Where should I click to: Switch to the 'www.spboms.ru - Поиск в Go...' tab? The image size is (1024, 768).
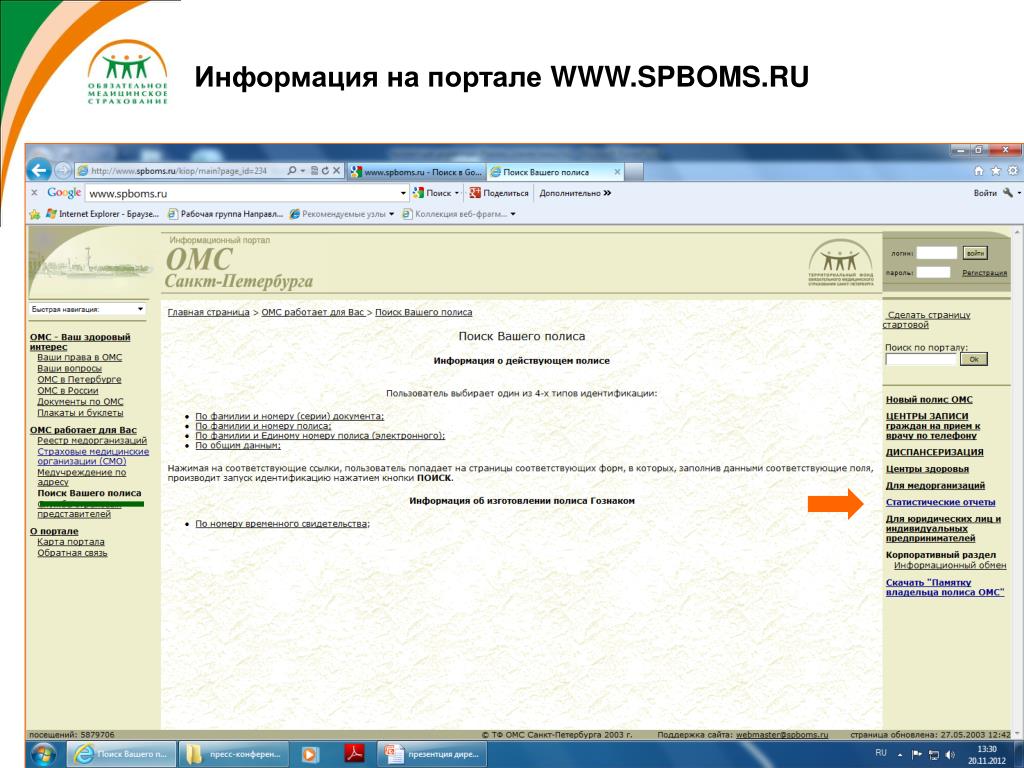coord(416,172)
